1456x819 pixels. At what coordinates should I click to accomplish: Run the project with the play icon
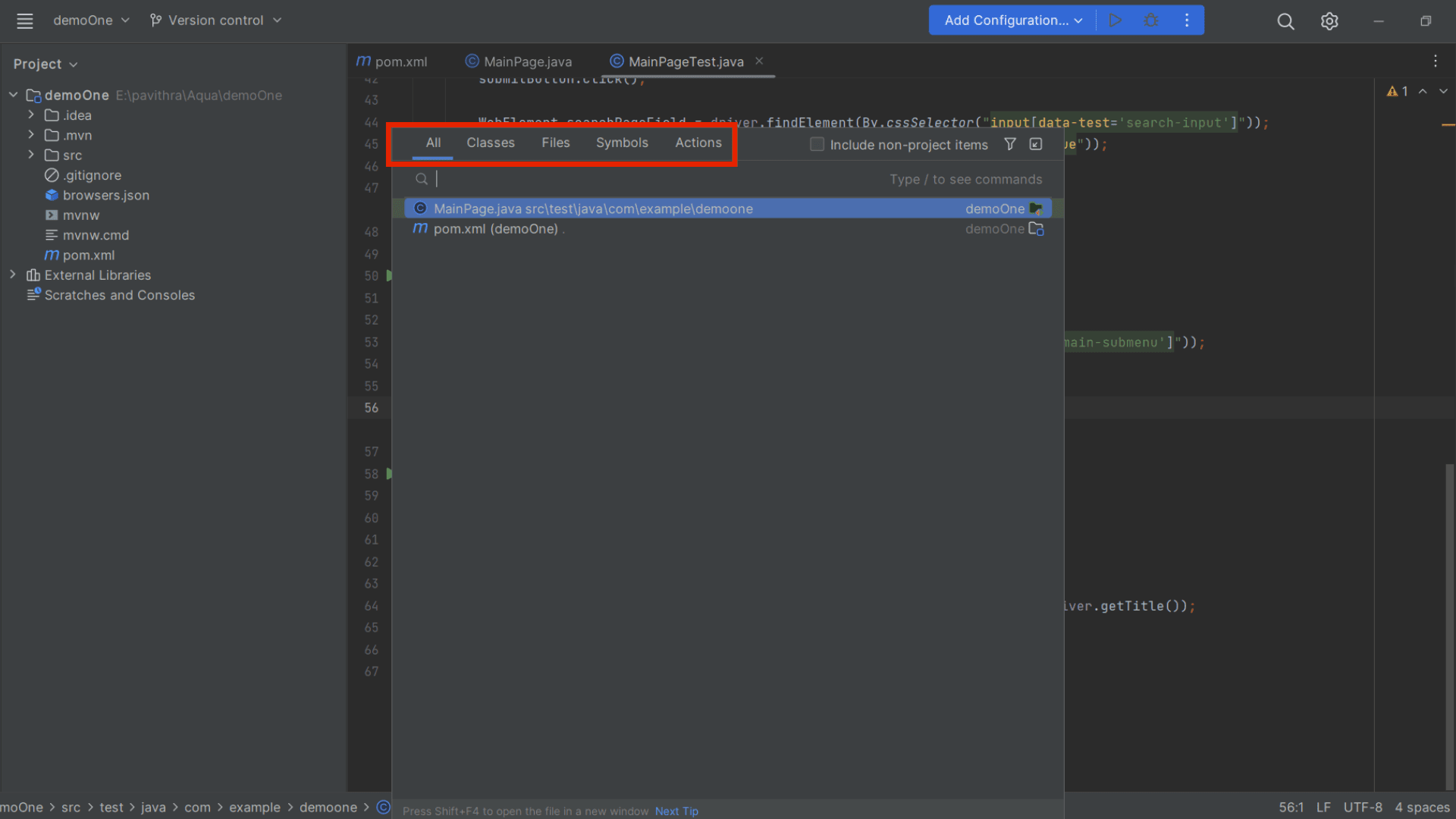click(1116, 20)
